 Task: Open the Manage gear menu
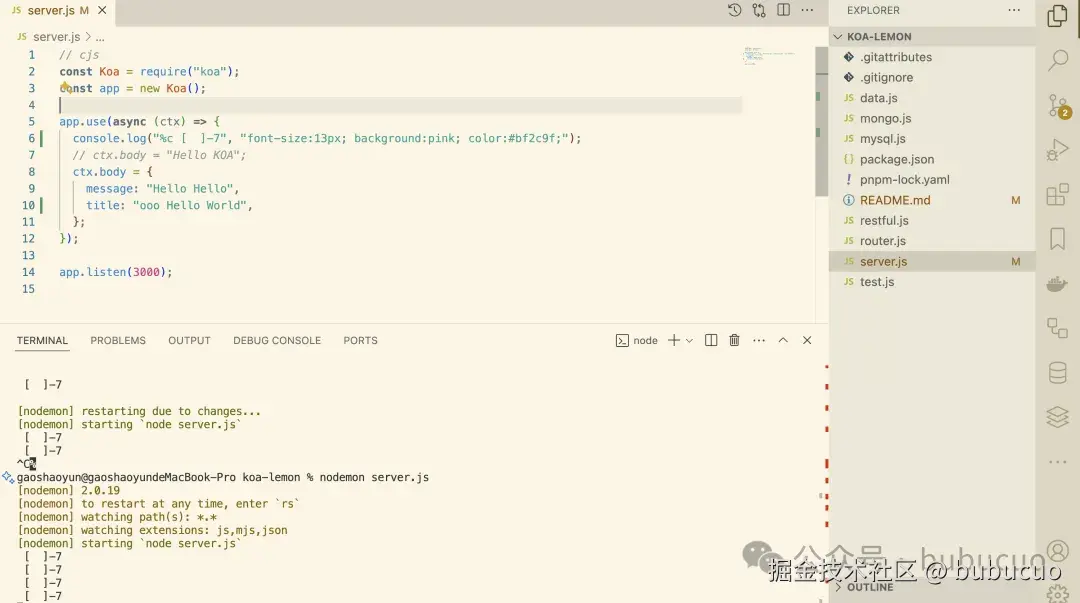(x=1058, y=593)
